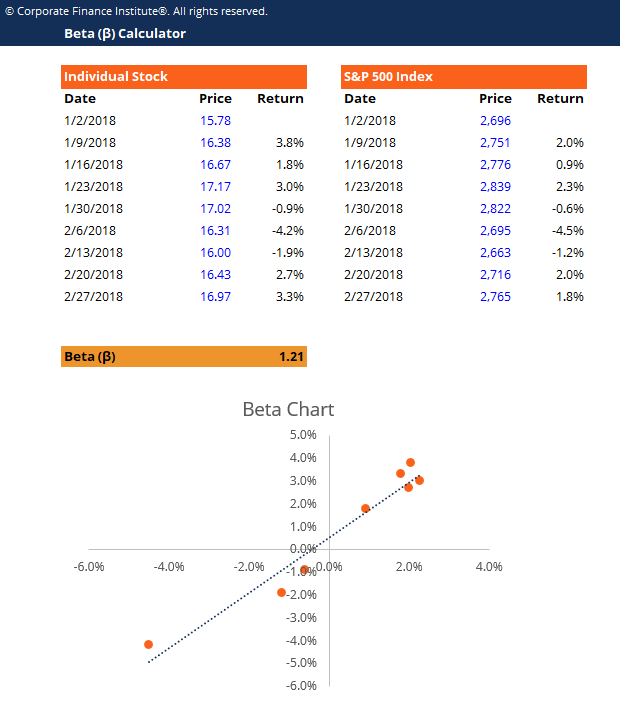
Task: Select the leftmost data point on the chart
Action: (x=148, y=645)
